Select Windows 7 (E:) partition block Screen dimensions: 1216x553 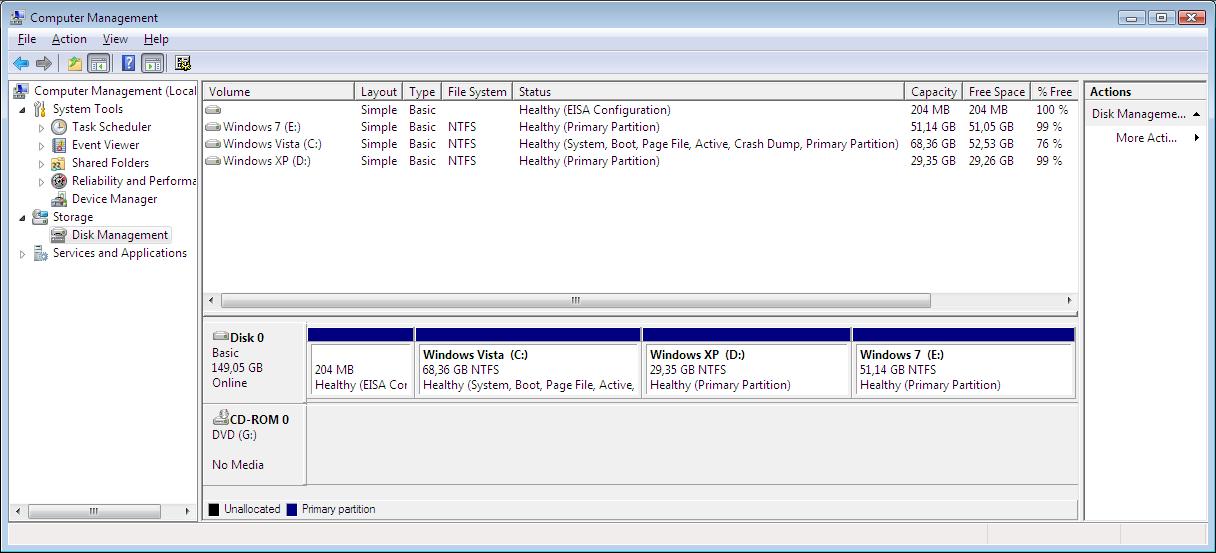(964, 362)
